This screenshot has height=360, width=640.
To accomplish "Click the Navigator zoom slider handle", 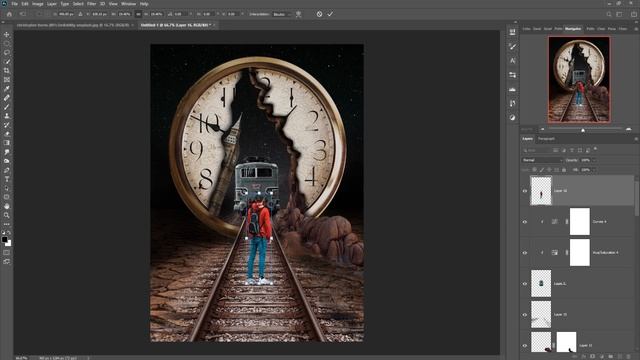I will click(x=583, y=130).
